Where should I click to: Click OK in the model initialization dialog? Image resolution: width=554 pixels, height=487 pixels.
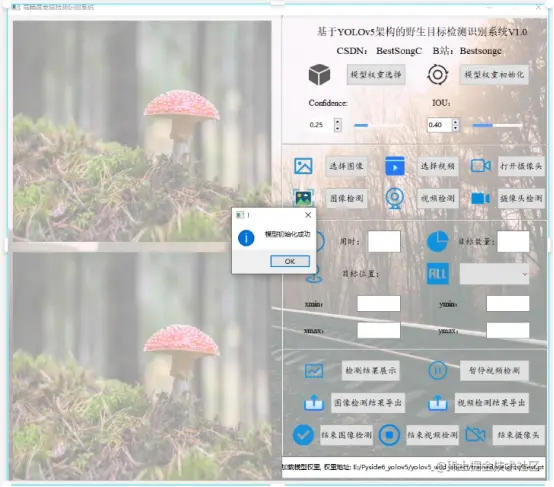[290, 261]
